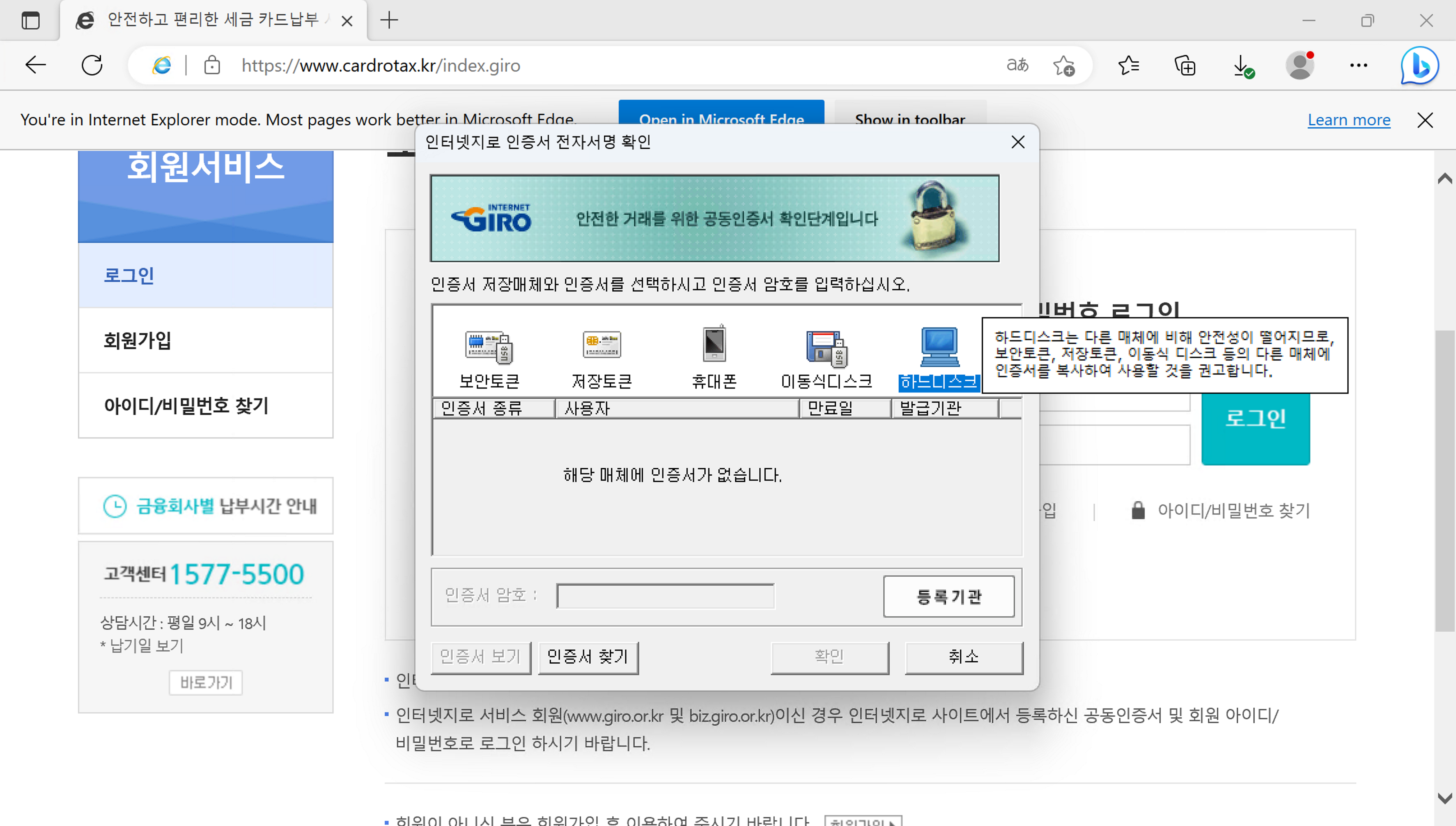
Task: Select the 보안토큰 security token media icon
Action: [x=489, y=347]
